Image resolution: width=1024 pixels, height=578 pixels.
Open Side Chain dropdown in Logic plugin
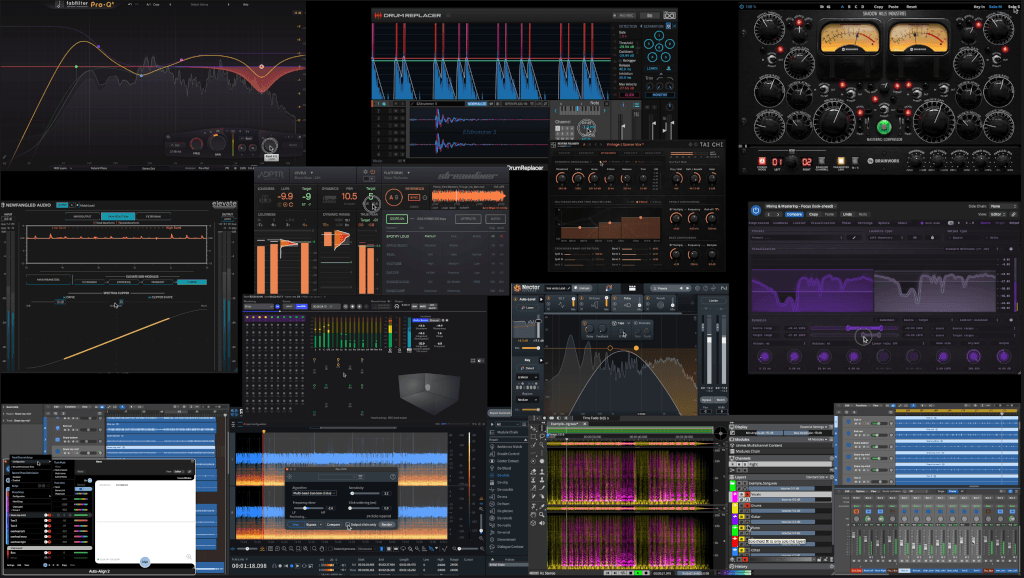click(x=1003, y=206)
